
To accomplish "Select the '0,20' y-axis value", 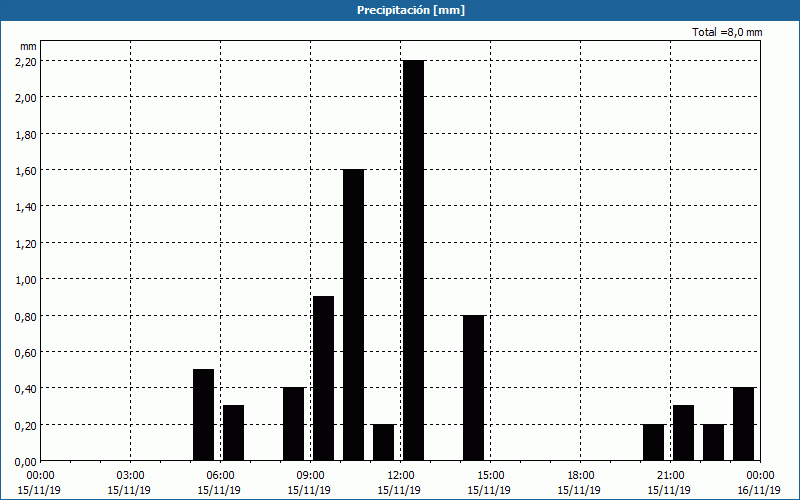I will [x=28, y=426].
